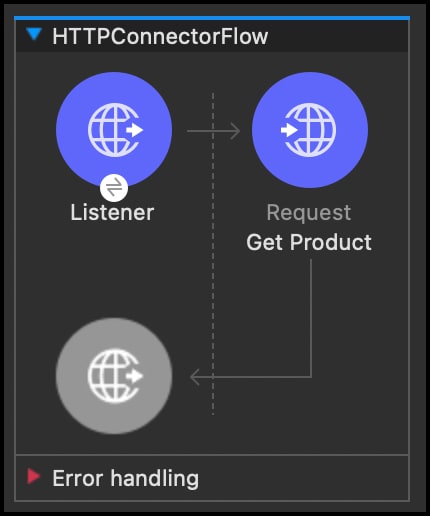Click the Listener label

pyautogui.click(x=112, y=212)
